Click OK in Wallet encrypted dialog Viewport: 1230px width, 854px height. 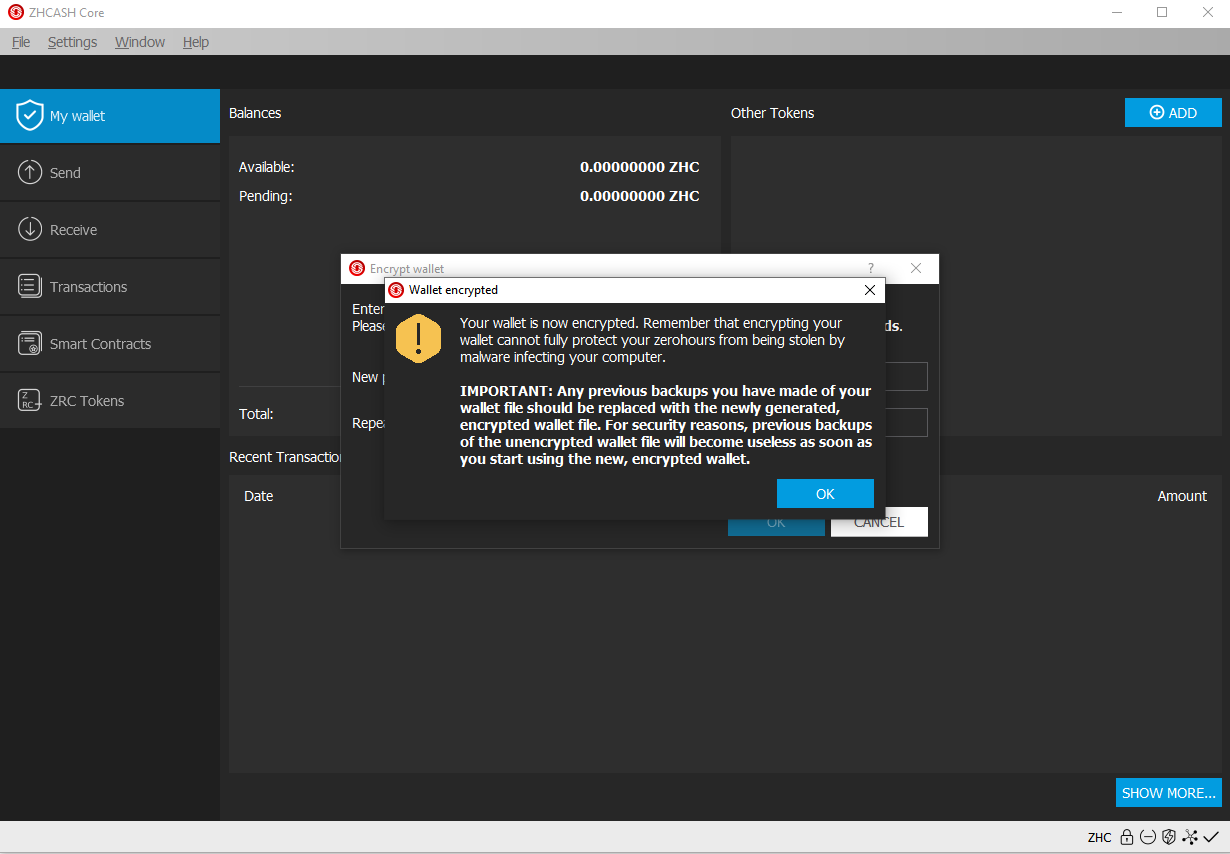[825, 494]
